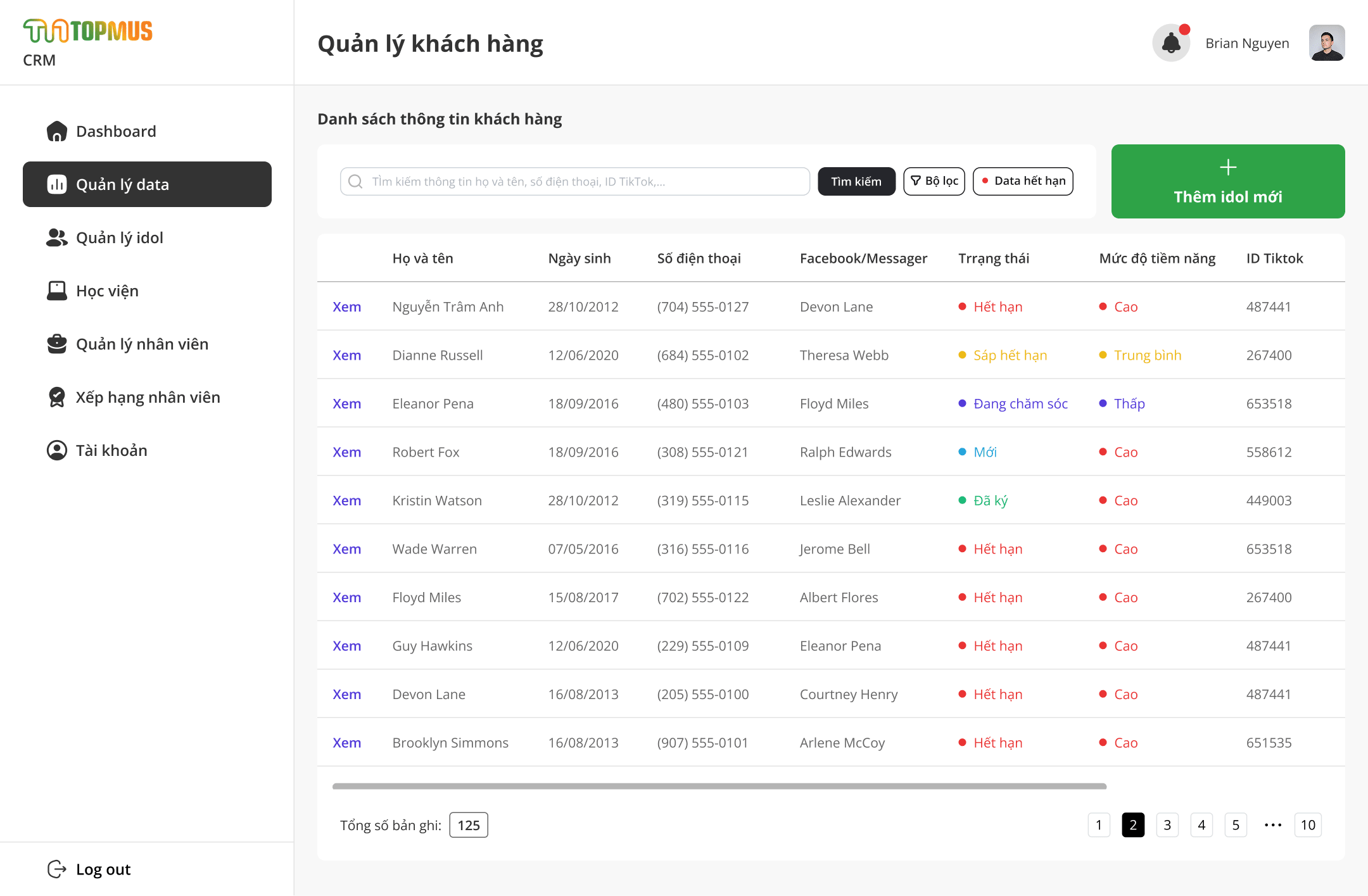Open Xem link for Robert Fox
The width and height of the screenshot is (1368, 896).
click(347, 452)
